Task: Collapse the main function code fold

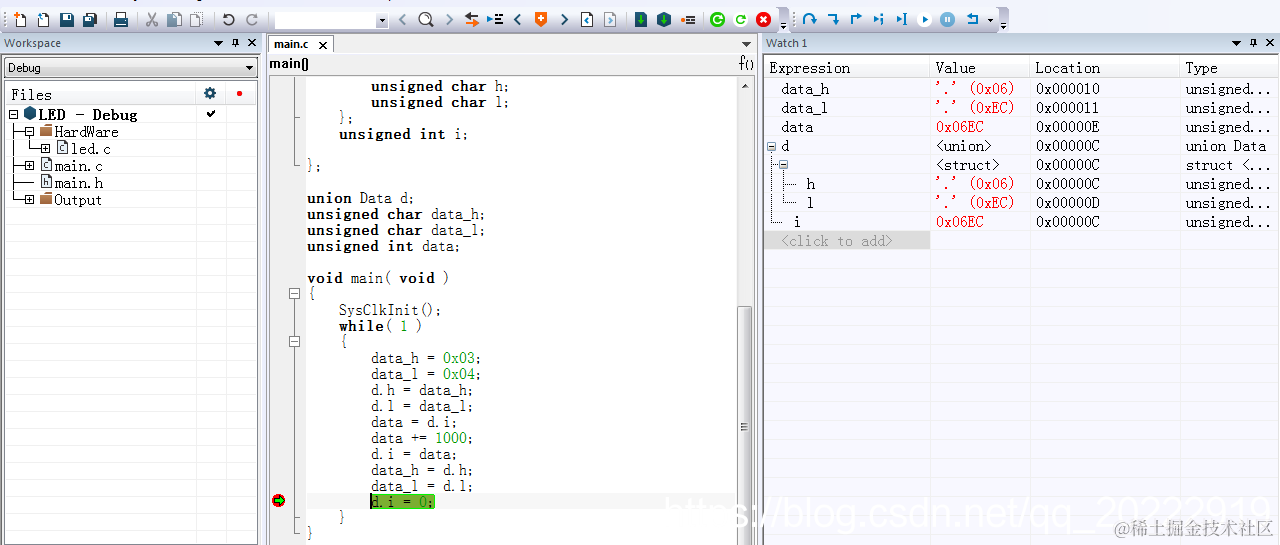Action: (x=294, y=294)
